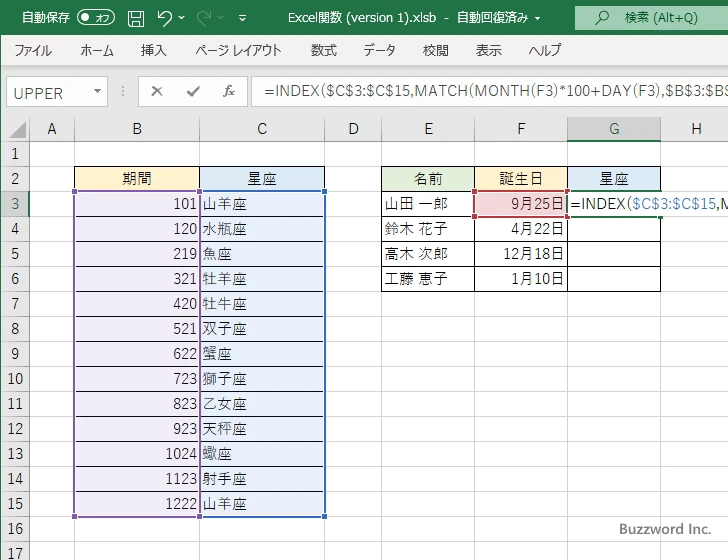Click cell containing 射手座
This screenshot has width=728, height=560.
262,479
